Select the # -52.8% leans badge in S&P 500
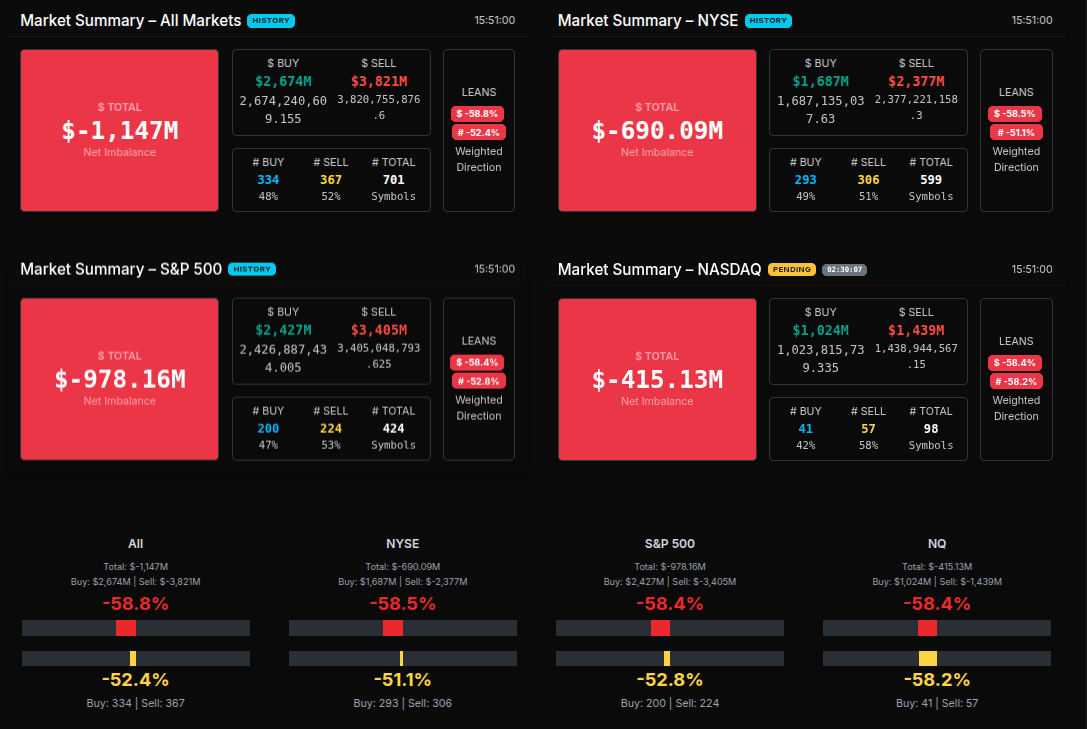The image size is (1087, 729). 478,381
